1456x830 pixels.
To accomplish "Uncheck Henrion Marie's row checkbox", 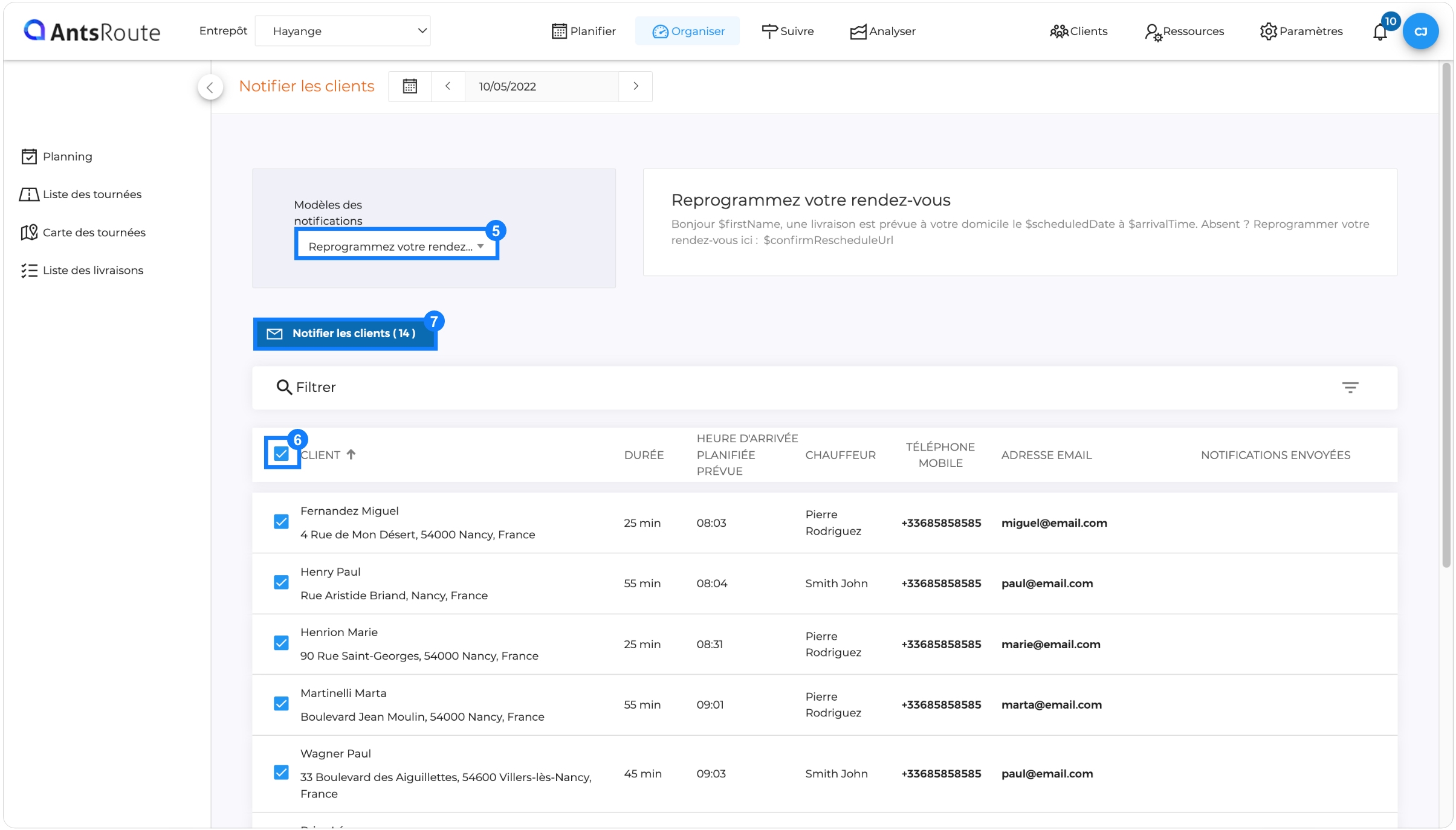I will [x=281, y=643].
